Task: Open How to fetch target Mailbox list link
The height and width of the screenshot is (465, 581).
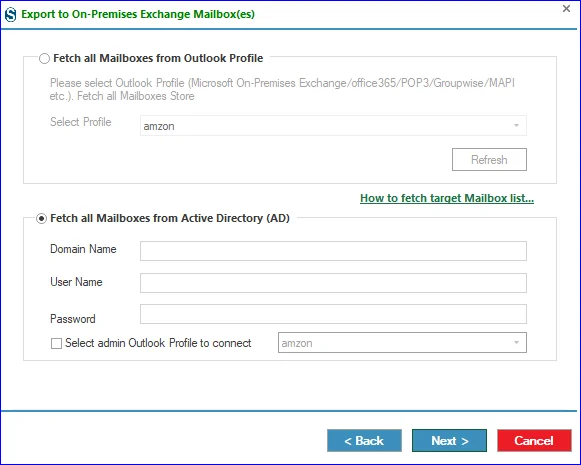Action: click(x=447, y=198)
